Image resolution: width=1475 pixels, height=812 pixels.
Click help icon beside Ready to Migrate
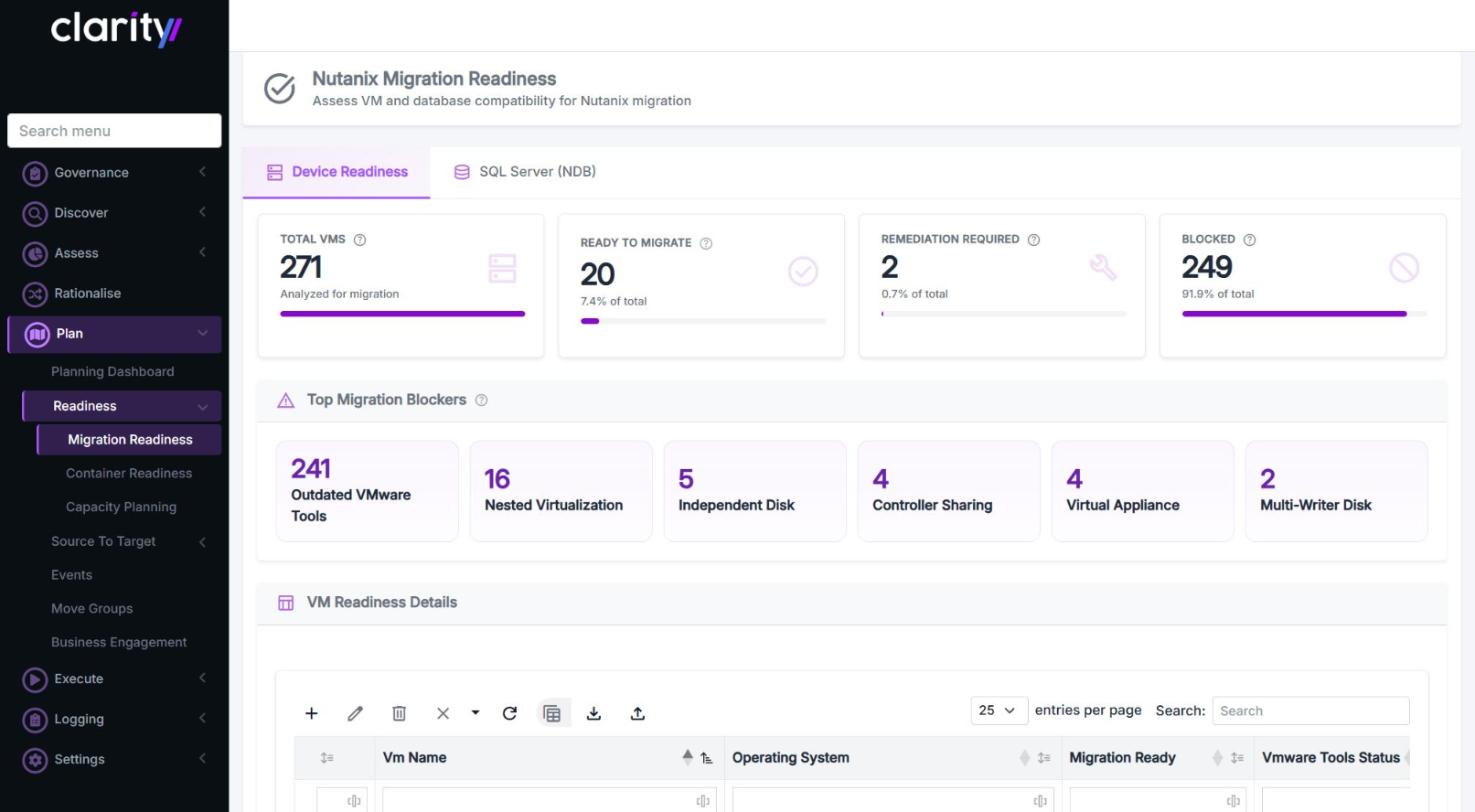[706, 243]
